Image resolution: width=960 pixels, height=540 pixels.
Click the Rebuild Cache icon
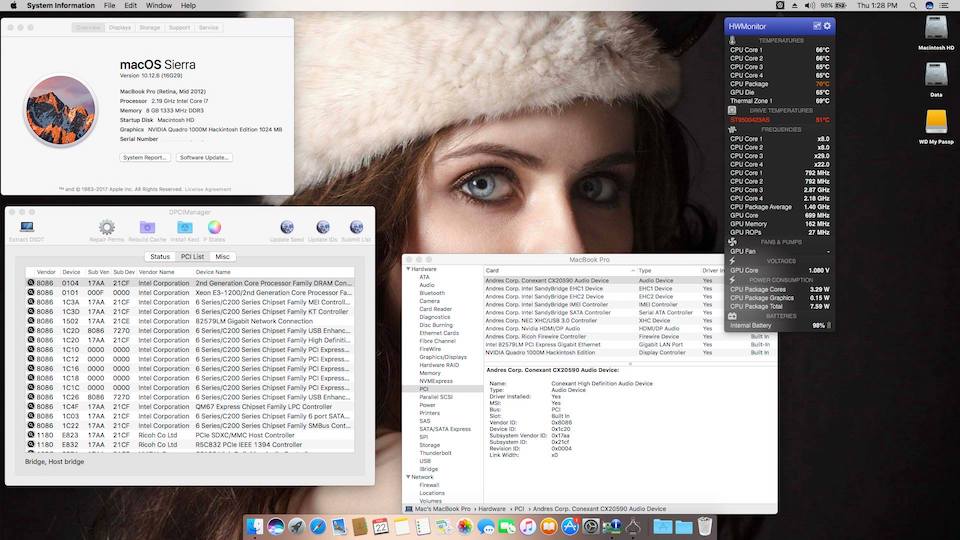point(147,228)
